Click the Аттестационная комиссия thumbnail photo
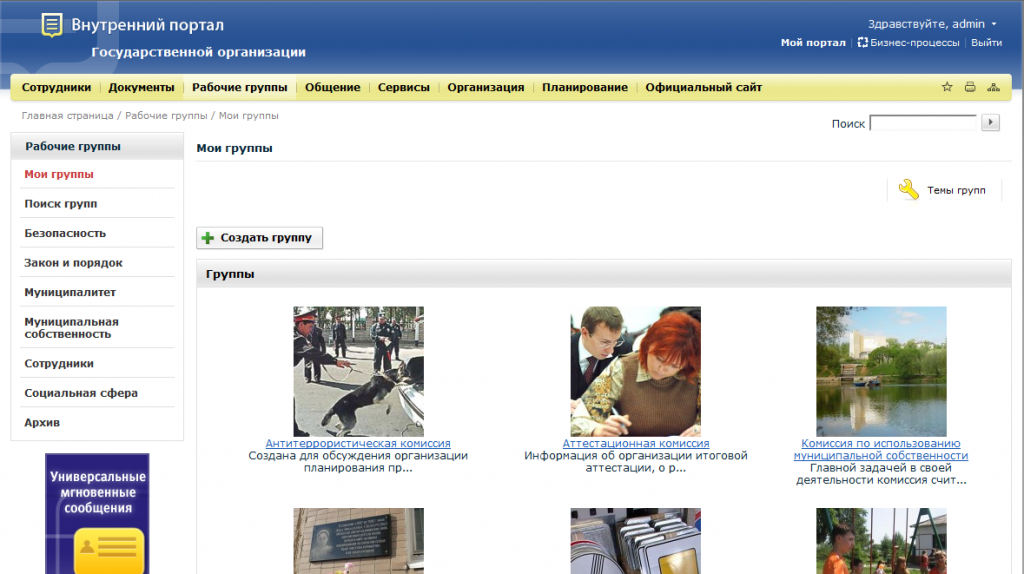 click(635, 371)
